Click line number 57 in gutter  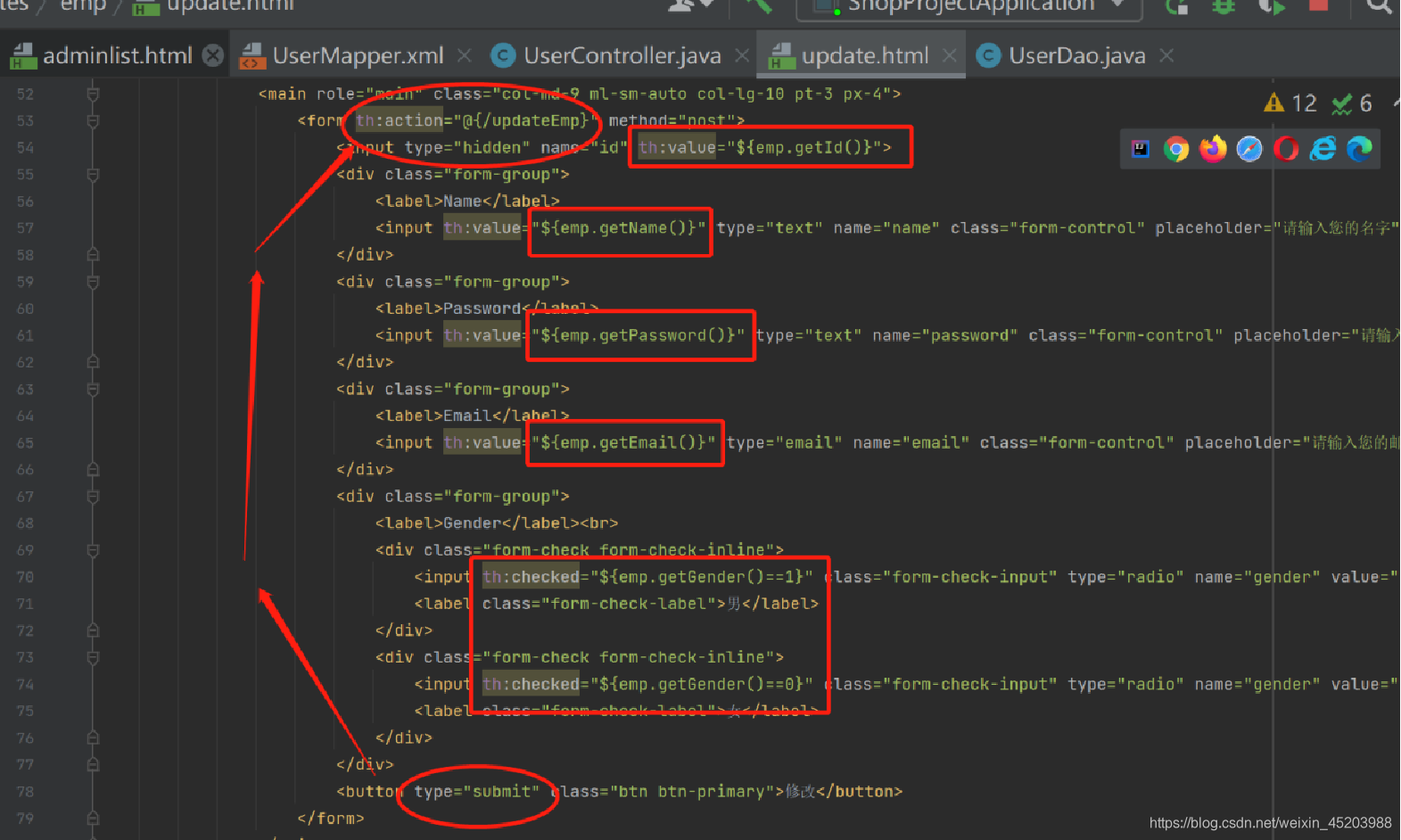pyautogui.click(x=25, y=228)
